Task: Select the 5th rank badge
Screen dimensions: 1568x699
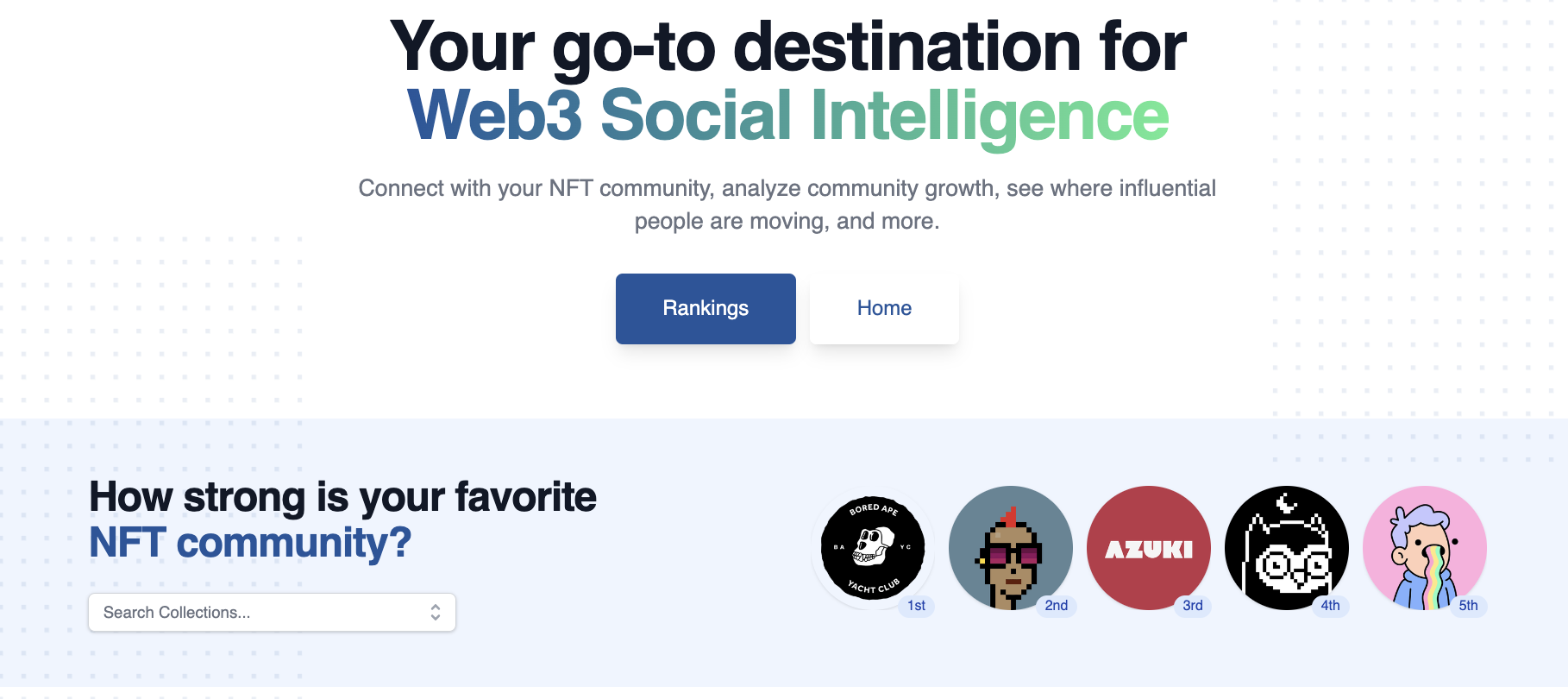Action: point(1468,606)
